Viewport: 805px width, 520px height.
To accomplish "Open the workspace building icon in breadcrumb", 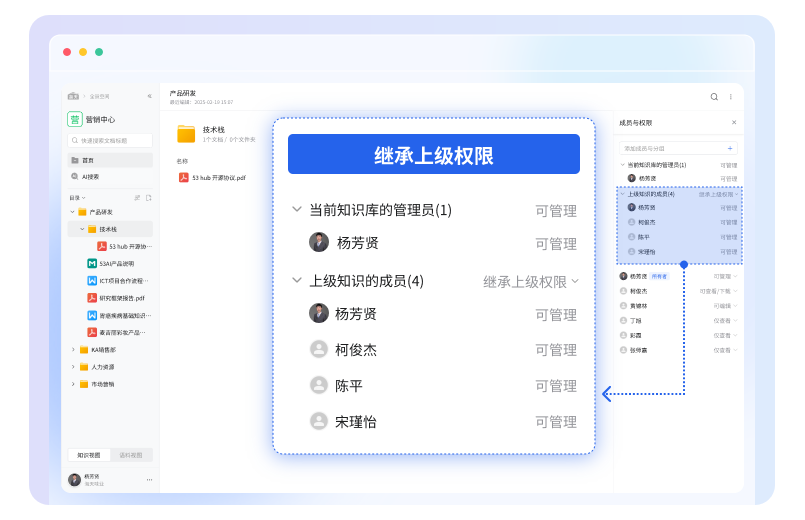I will coord(73,96).
